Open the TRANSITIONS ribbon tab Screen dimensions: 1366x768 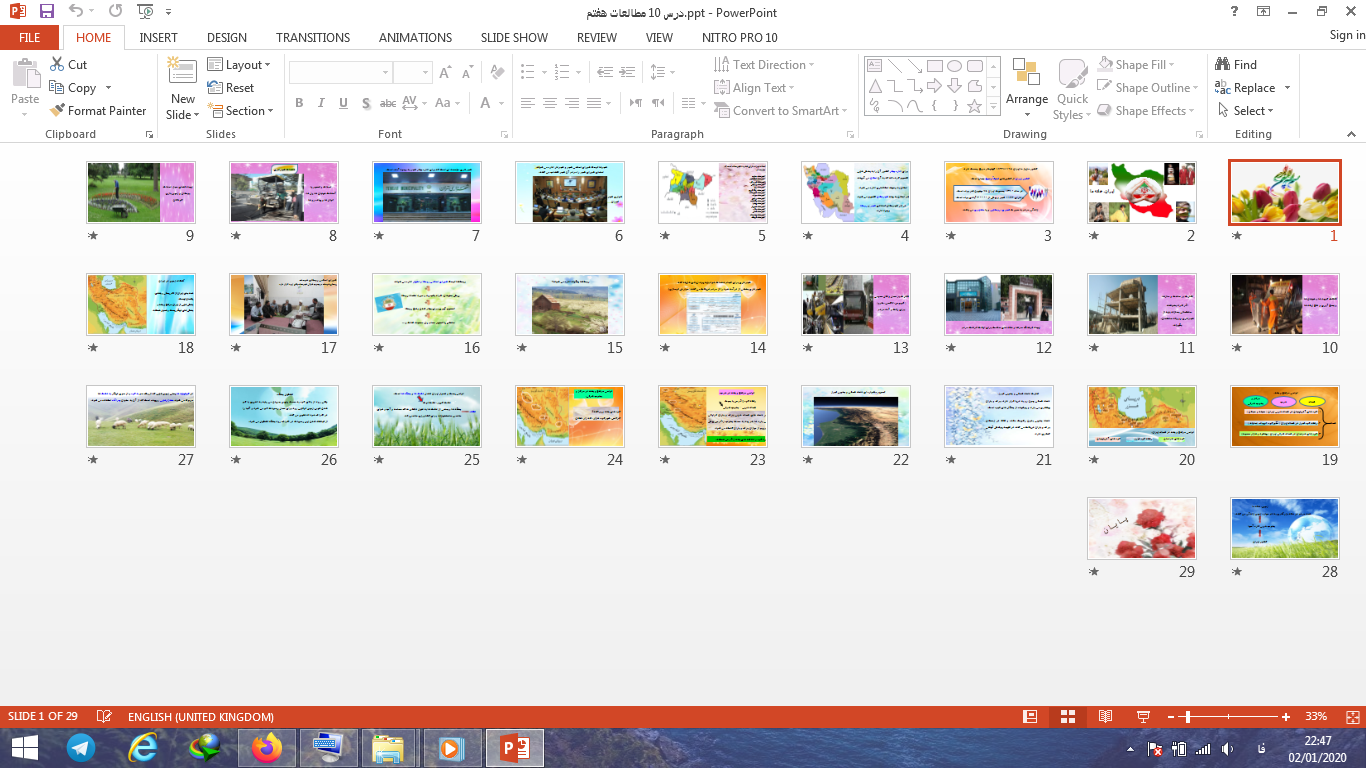pyautogui.click(x=313, y=38)
